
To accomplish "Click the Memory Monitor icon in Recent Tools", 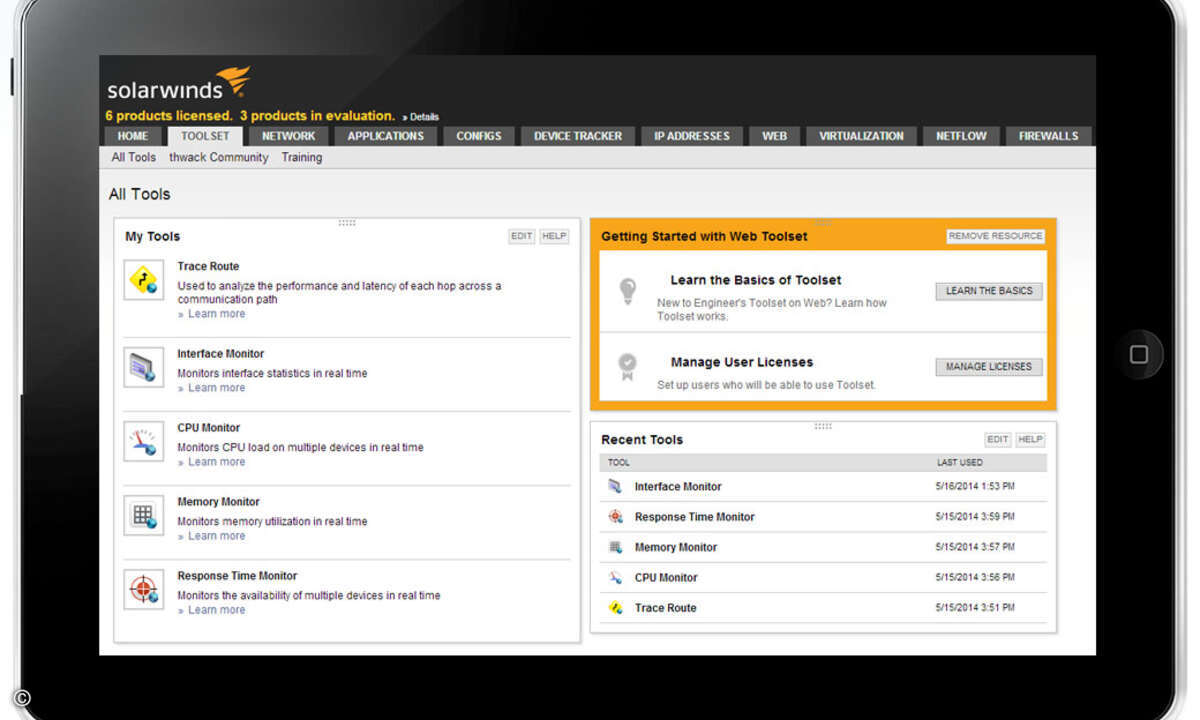I will [616, 547].
